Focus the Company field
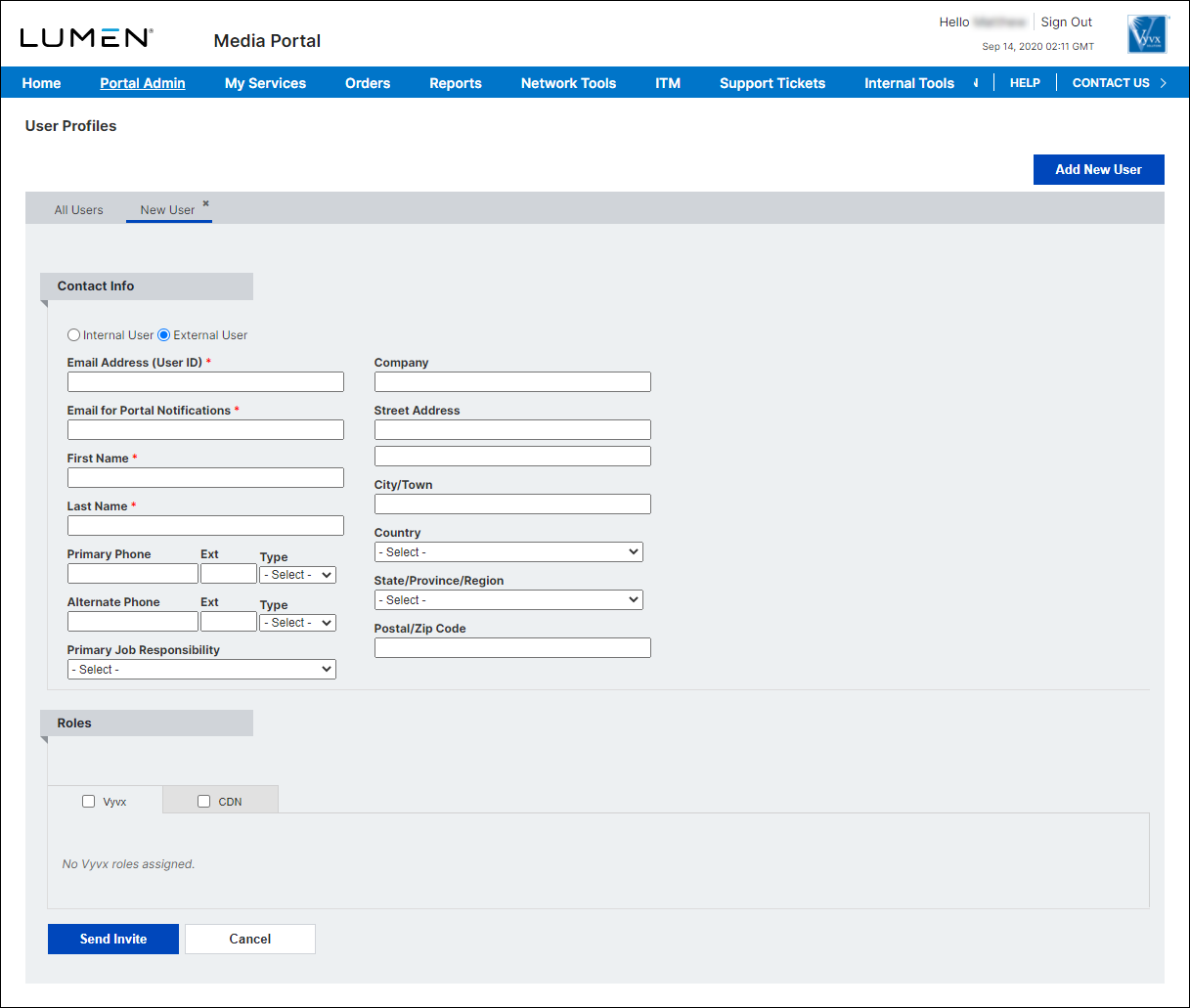Viewport: 1190px width, 1008px height. (512, 382)
